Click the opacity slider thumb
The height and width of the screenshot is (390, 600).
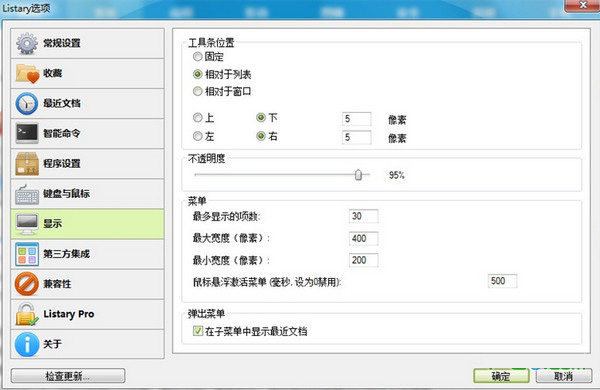[x=358, y=175]
